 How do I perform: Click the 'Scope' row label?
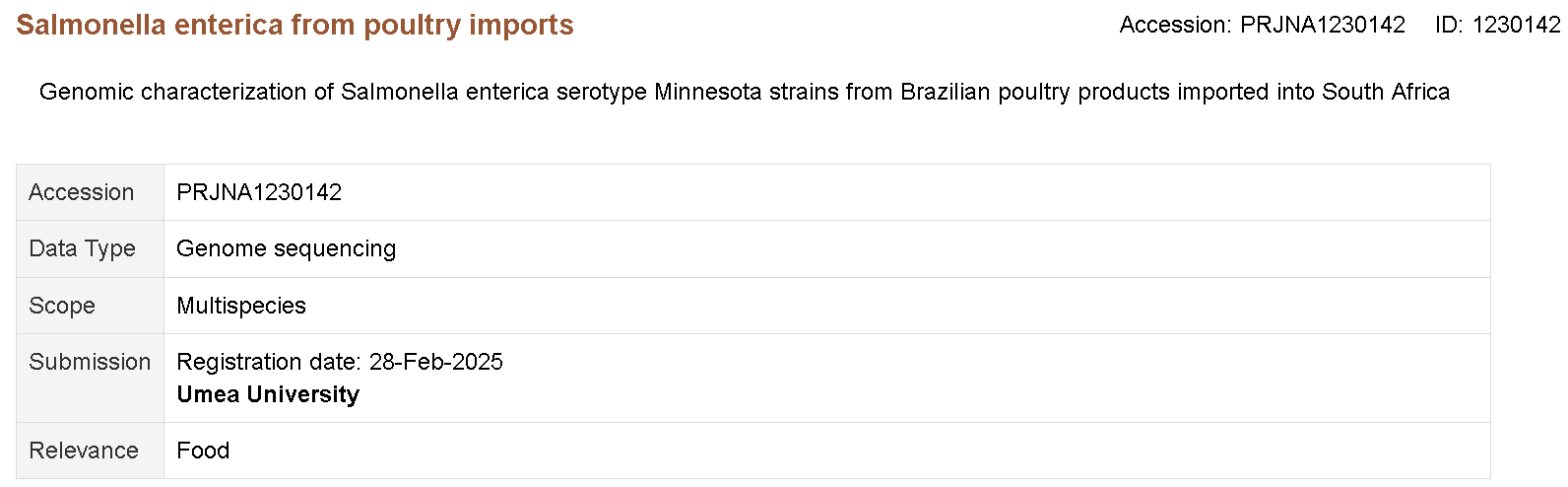pos(62,306)
